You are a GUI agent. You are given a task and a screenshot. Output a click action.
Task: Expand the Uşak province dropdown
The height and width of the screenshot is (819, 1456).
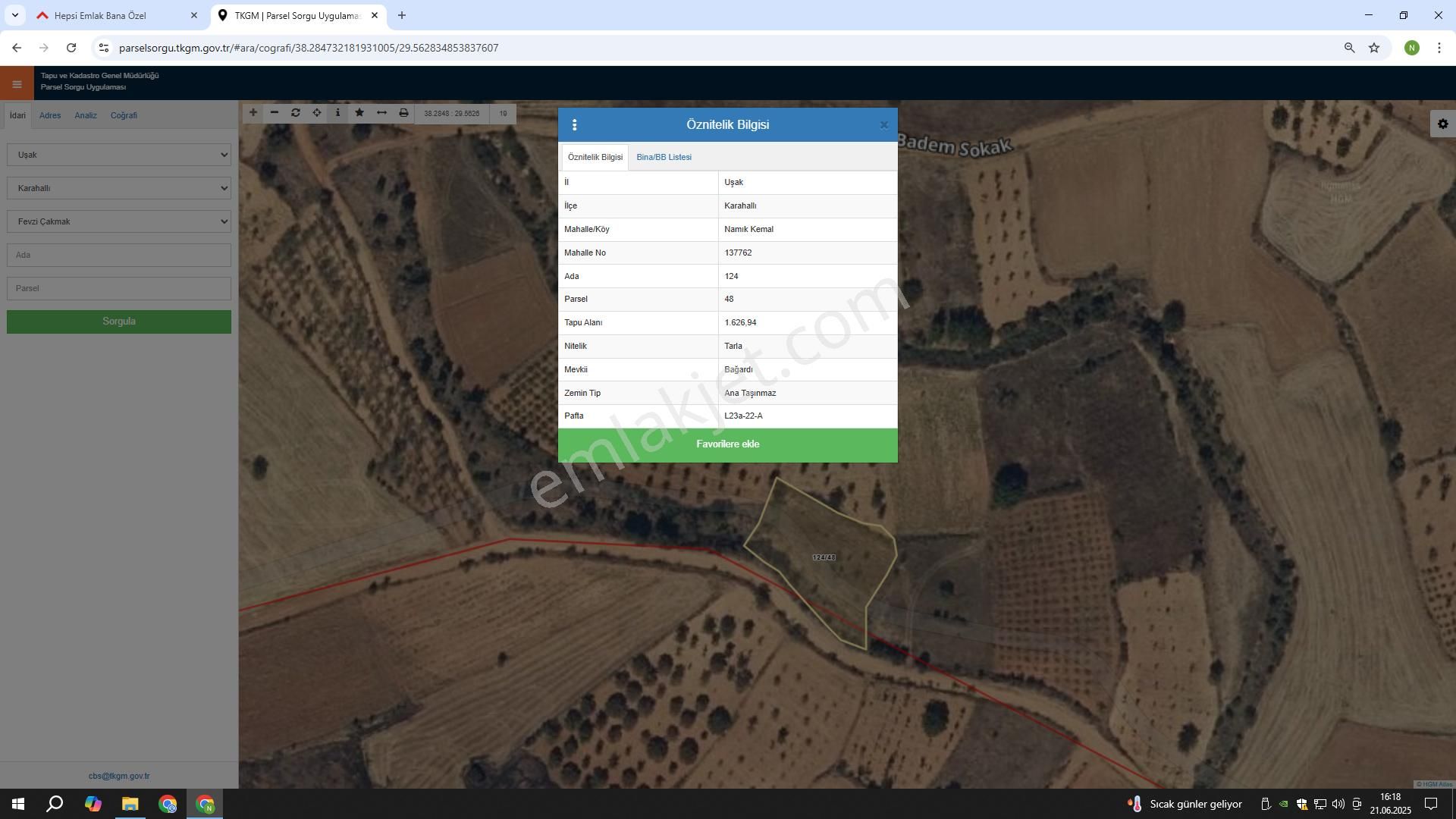119,155
